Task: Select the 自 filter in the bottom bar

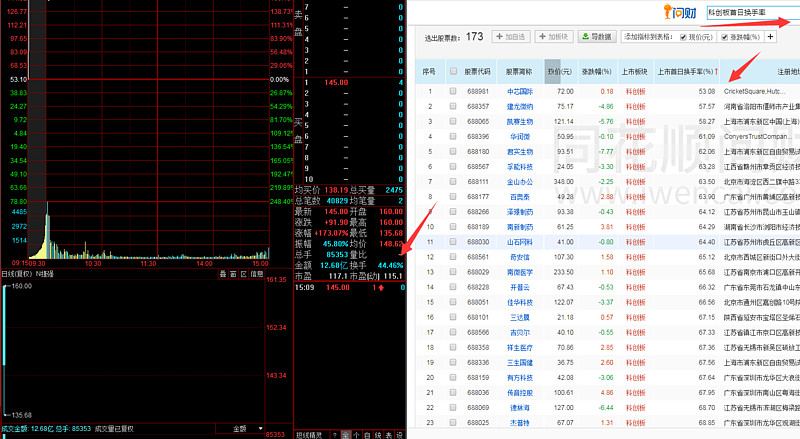Action: (x=367, y=435)
